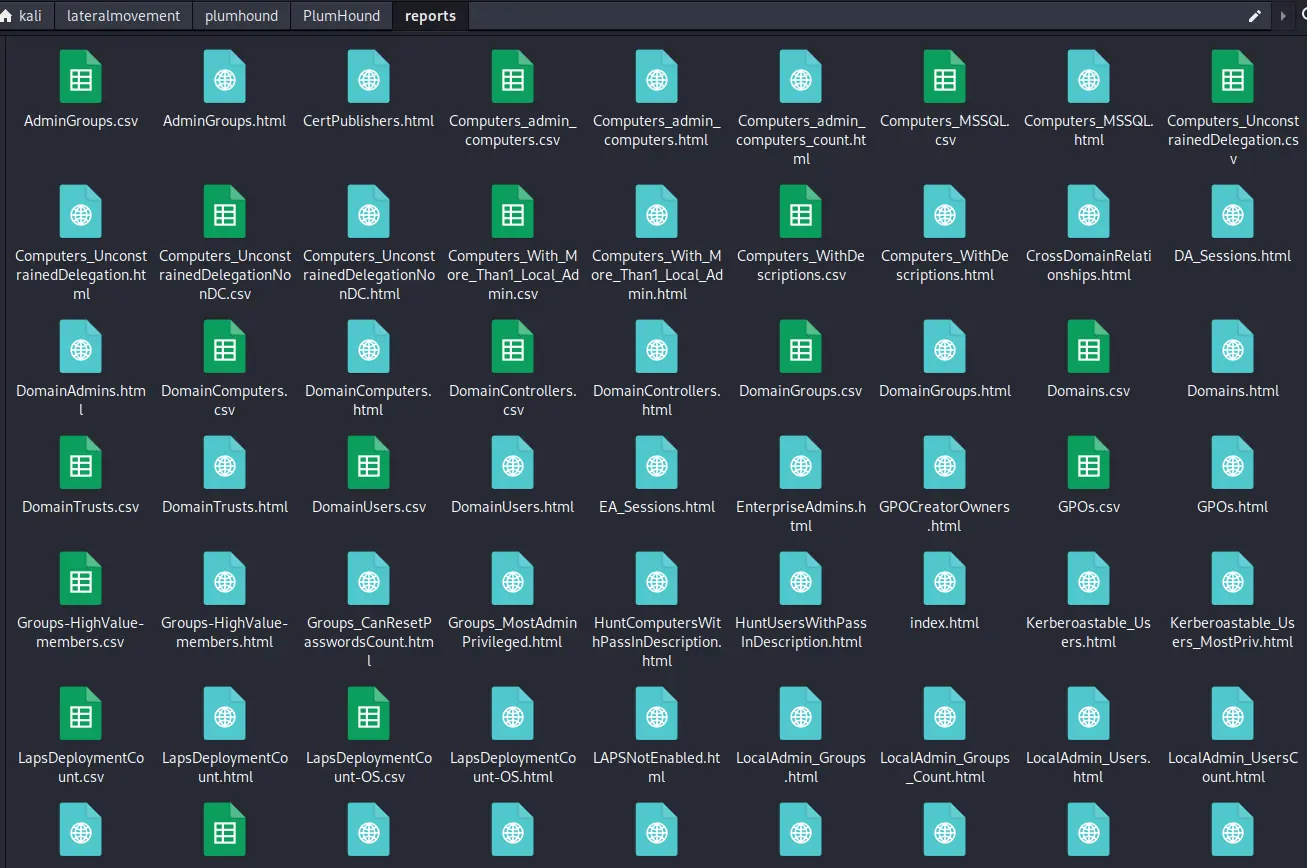Navigate to the lateralmovement breadcrumb folder
This screenshot has width=1307, height=868.
(124, 16)
